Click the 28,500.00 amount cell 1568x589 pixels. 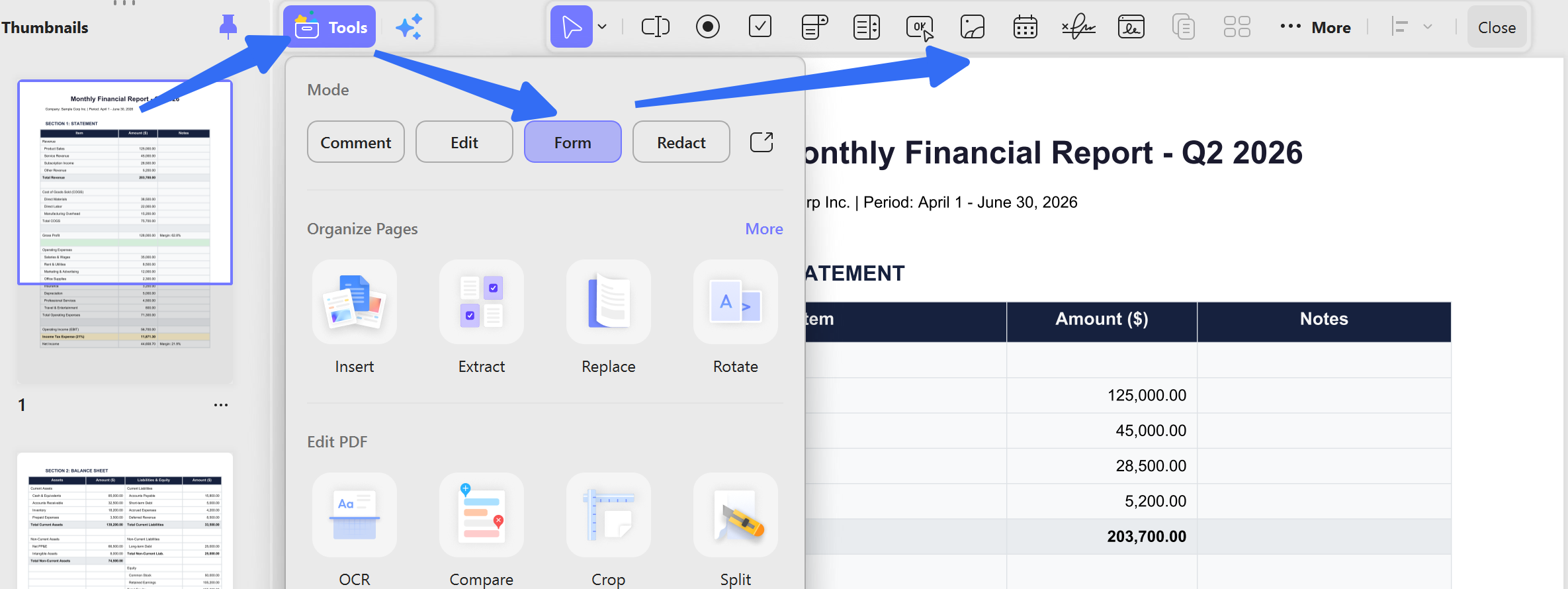[x=1102, y=466]
